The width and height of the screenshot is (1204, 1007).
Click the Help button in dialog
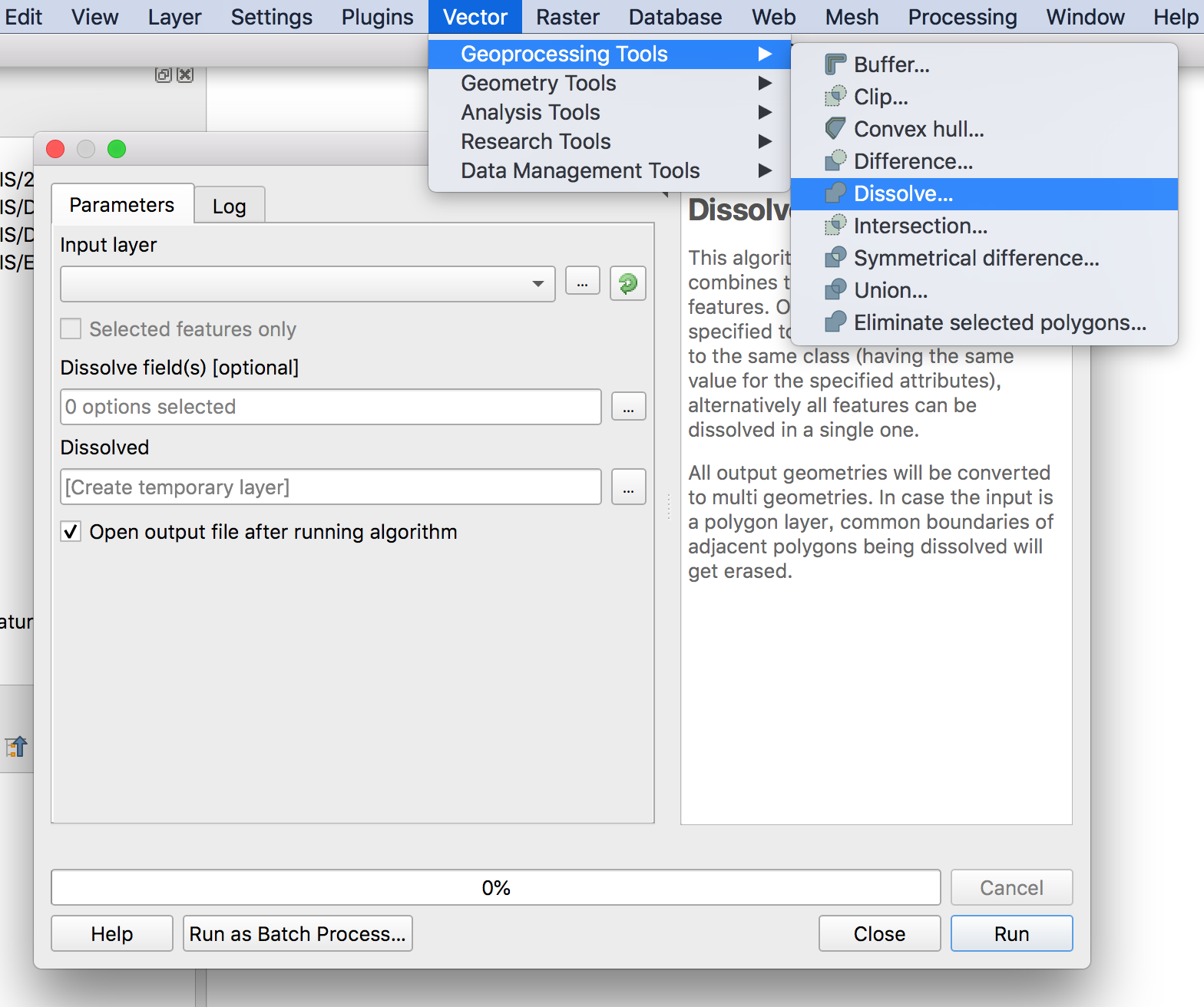click(x=112, y=933)
